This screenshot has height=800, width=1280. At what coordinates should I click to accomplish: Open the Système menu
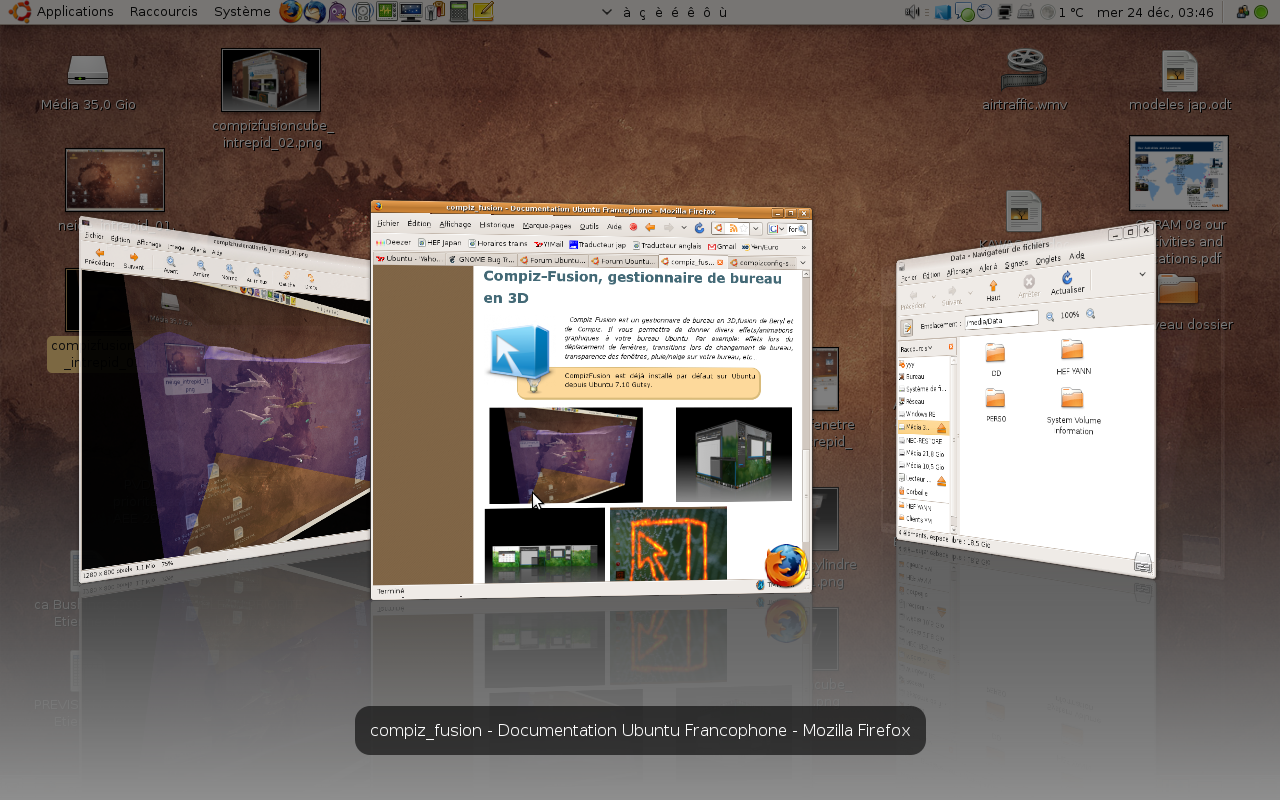point(242,12)
